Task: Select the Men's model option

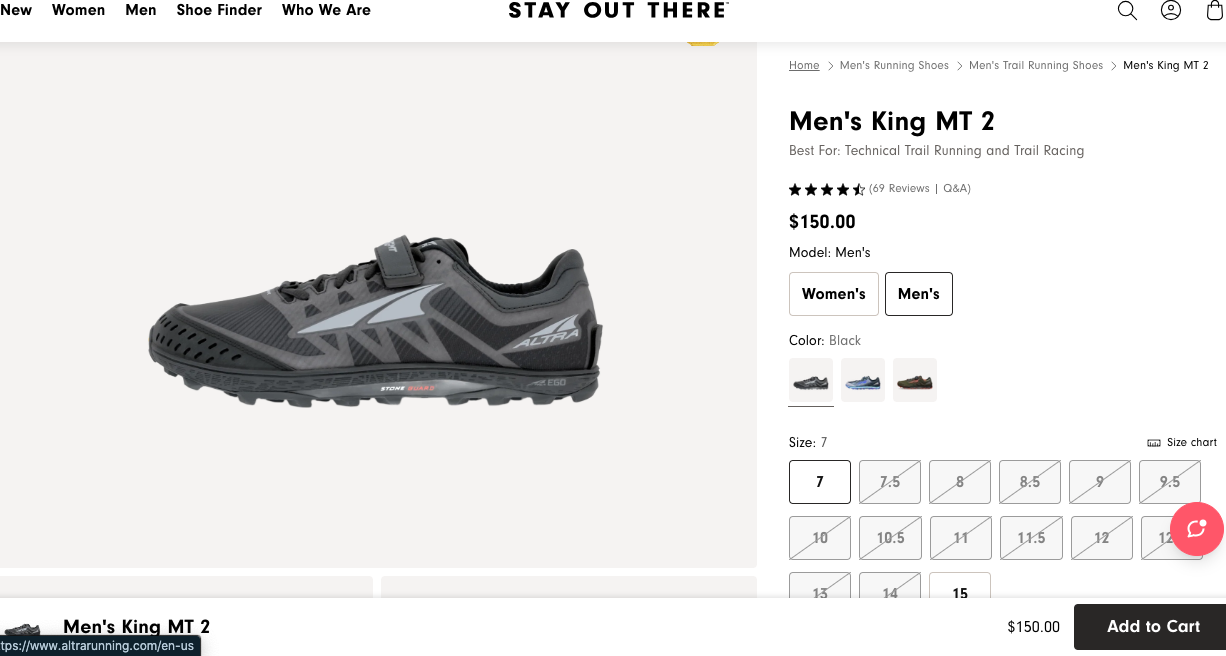Action: 919,294
